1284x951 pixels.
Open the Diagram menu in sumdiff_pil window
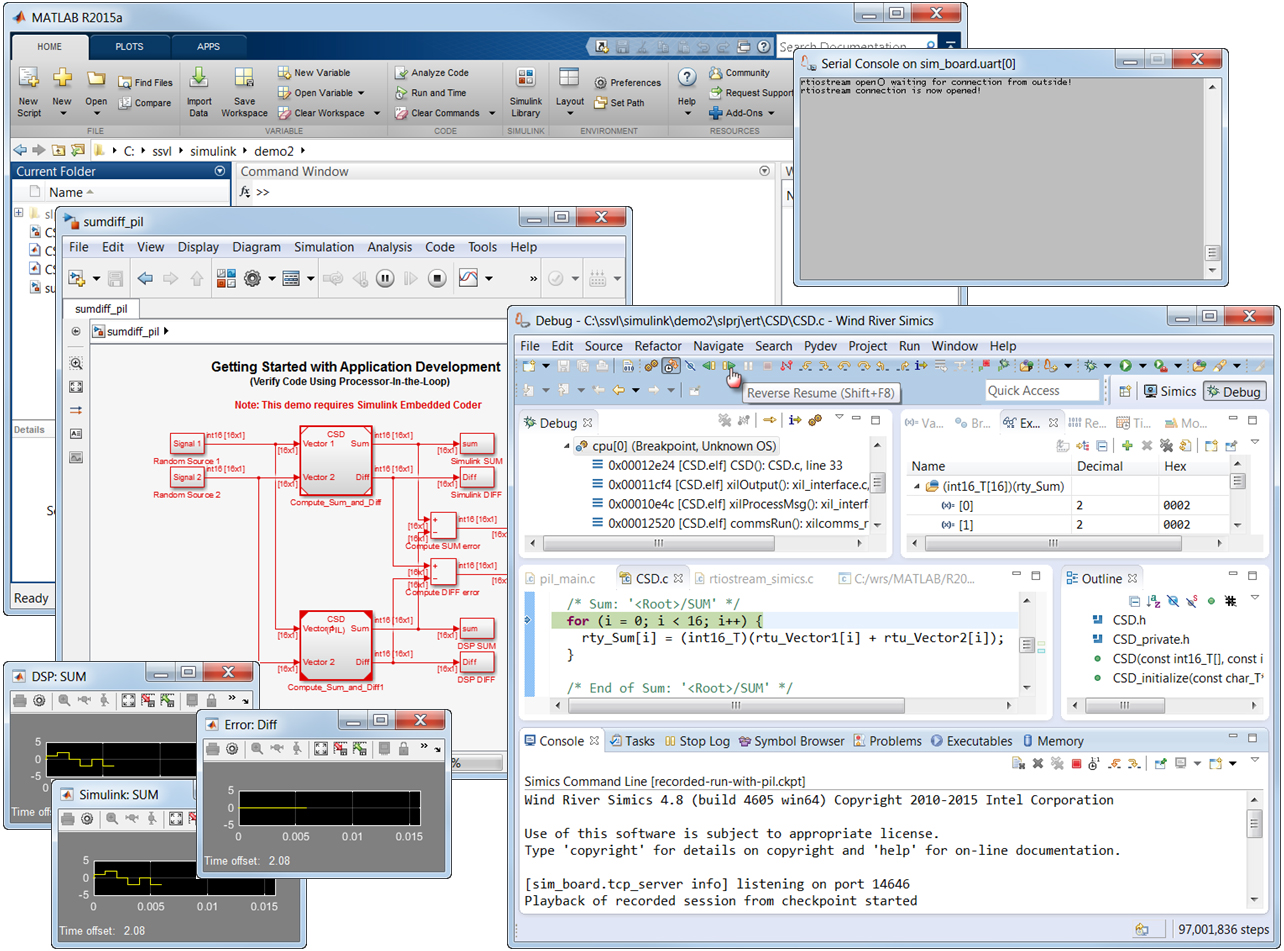(x=256, y=247)
